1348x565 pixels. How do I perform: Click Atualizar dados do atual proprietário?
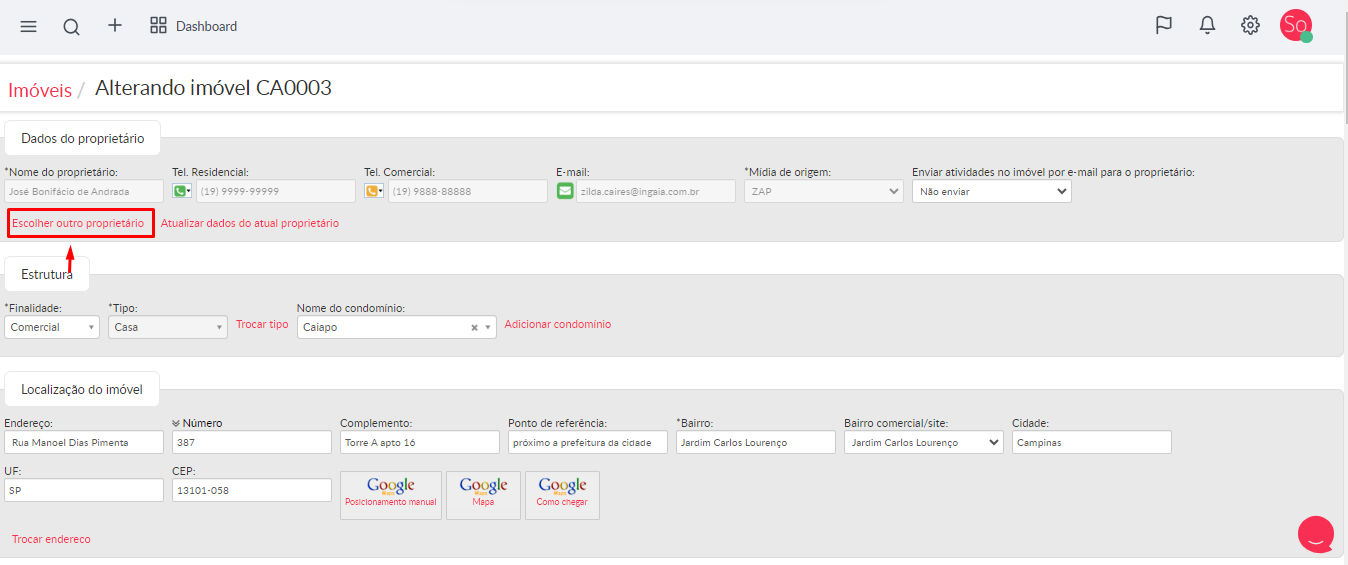(250, 223)
